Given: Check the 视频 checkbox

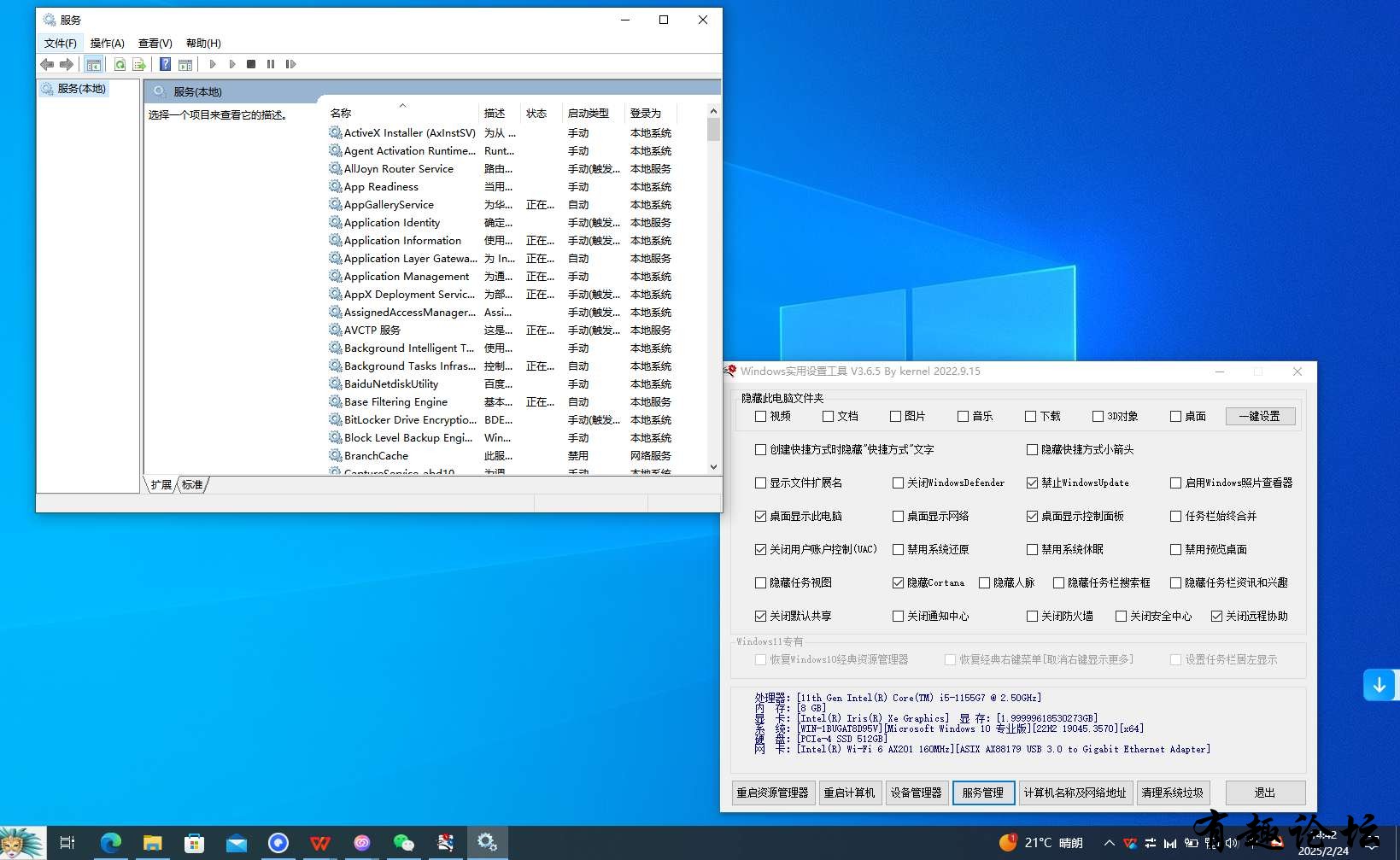Looking at the screenshot, I should tap(760, 416).
